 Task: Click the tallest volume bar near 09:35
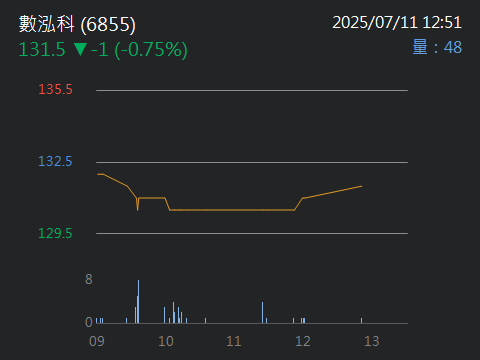(138, 302)
